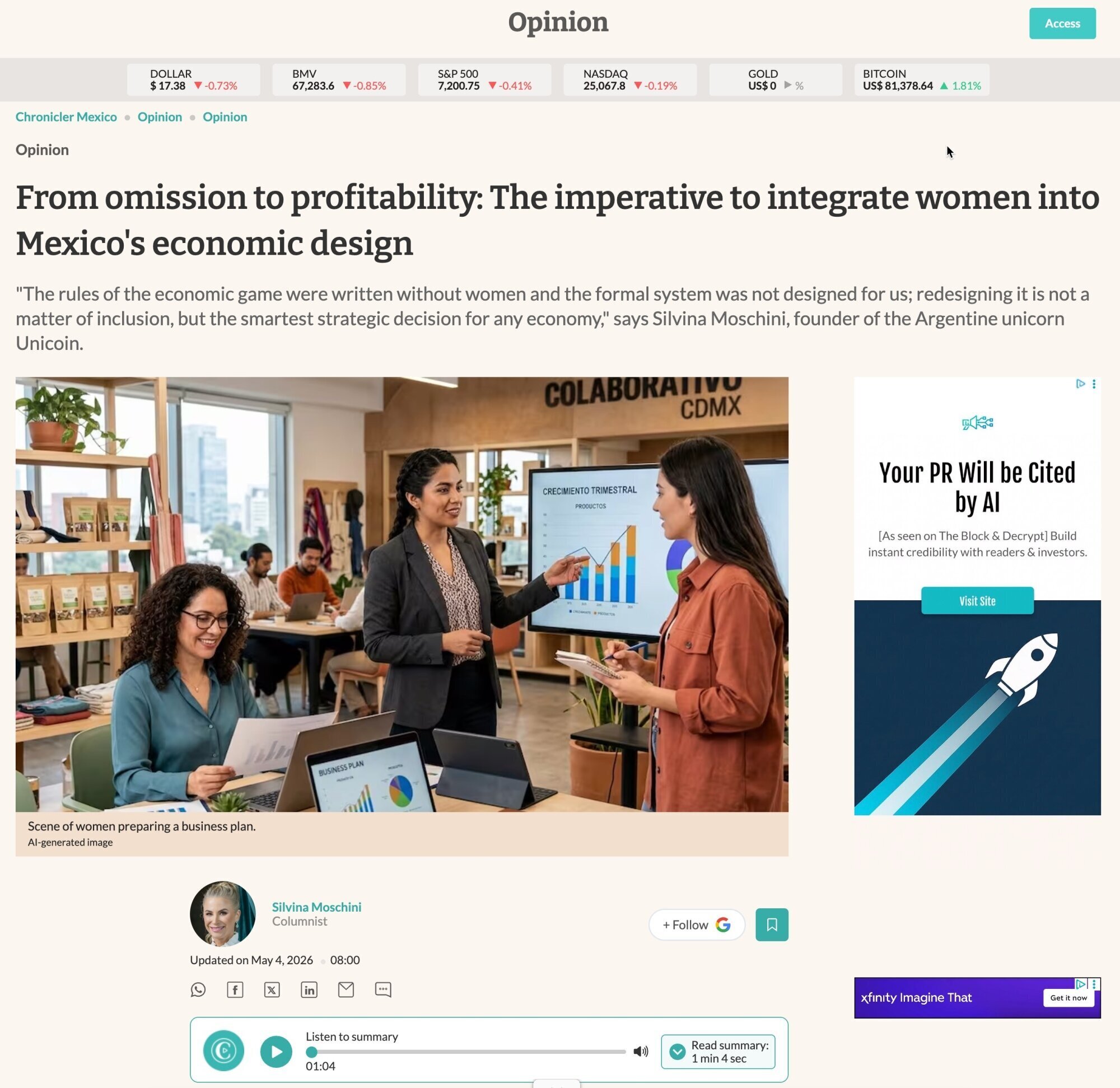This screenshot has height=1088, width=1120.
Task: Share article on Facebook icon
Action: (235, 989)
